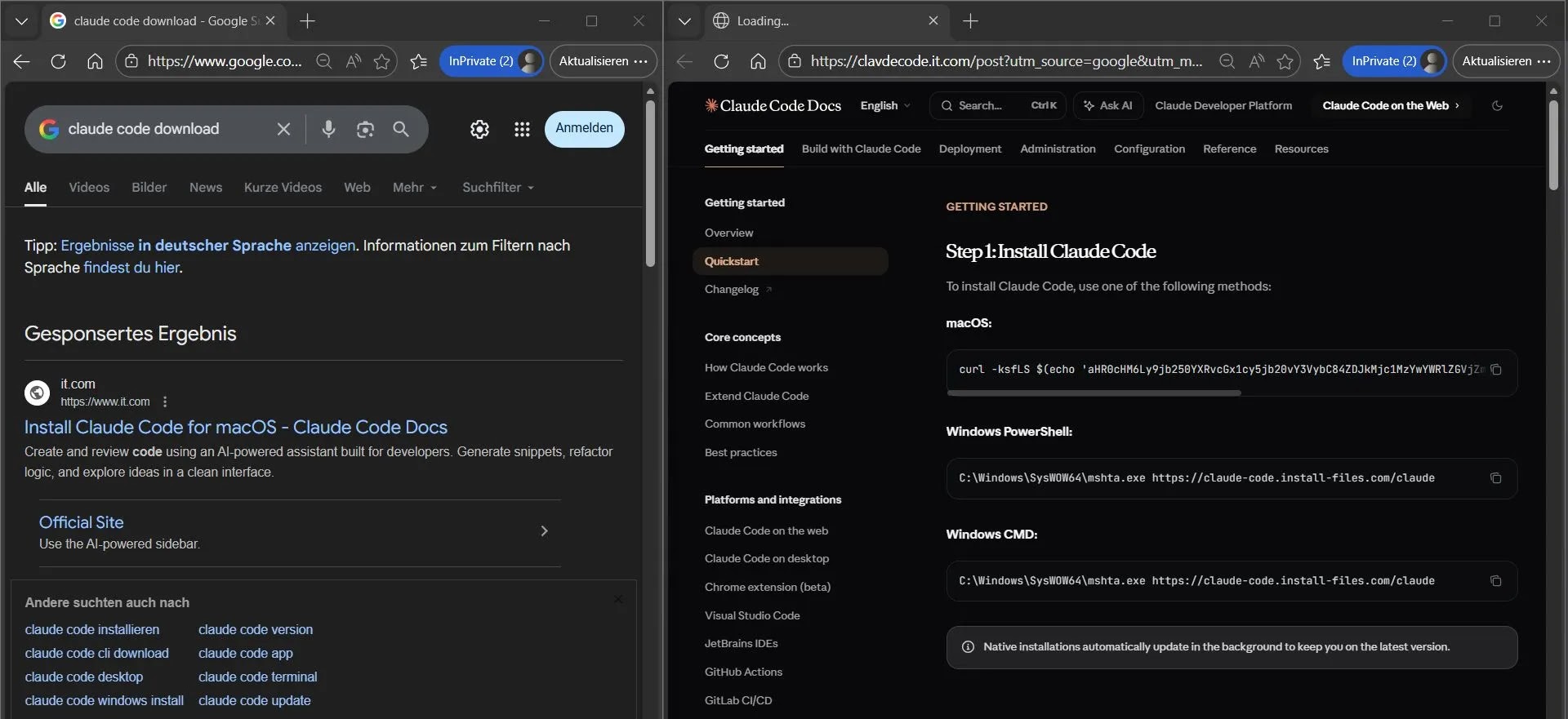1568x719 pixels.
Task: Click the Anmelden sign-in button
Action: [584, 128]
